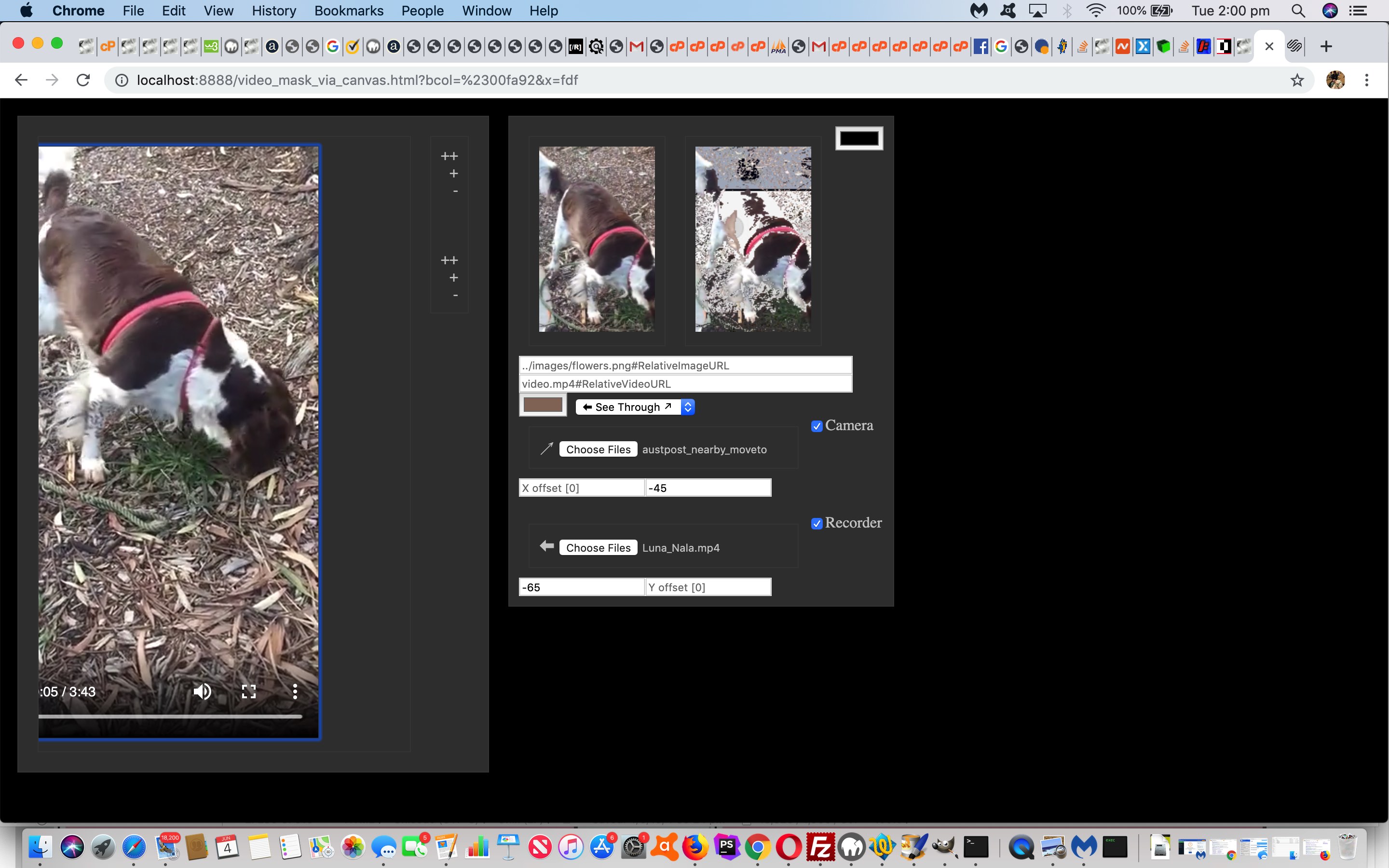Click Choose Files next to Luna_Nala.mp4
Viewport: 1389px width, 868px height.
coord(598,548)
